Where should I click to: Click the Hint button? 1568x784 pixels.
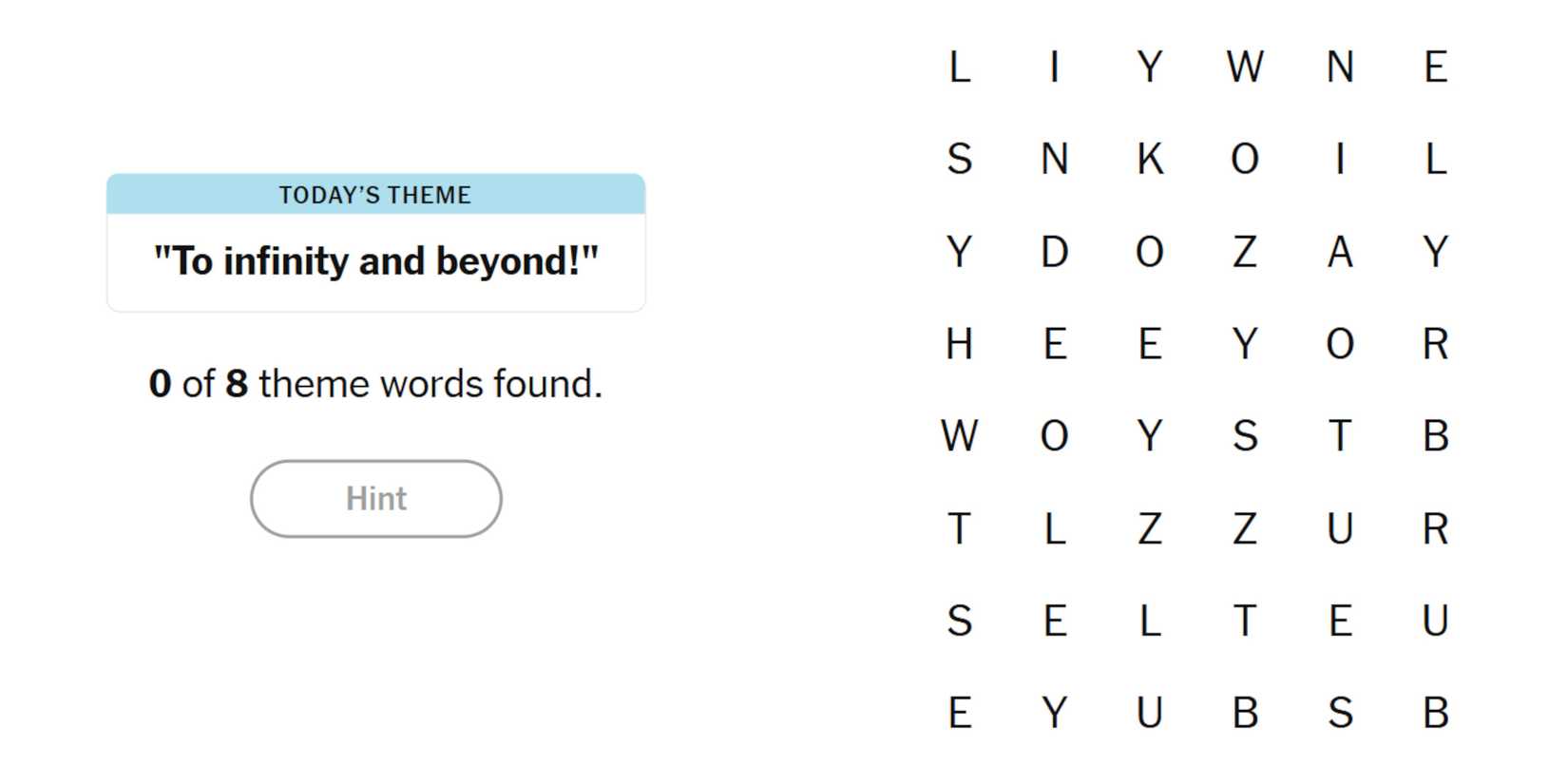coord(375,499)
